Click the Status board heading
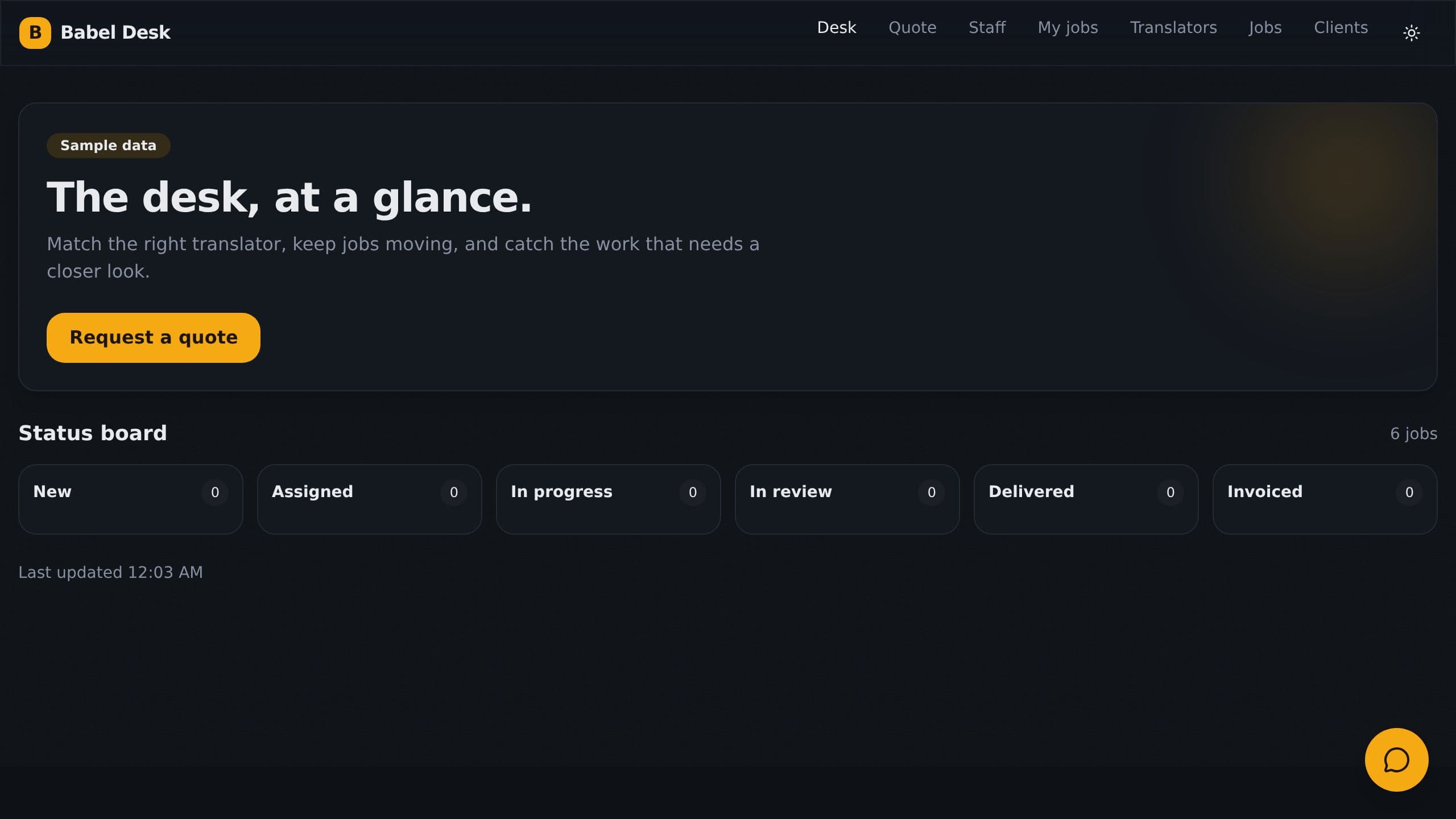The image size is (1456, 819). tap(93, 433)
